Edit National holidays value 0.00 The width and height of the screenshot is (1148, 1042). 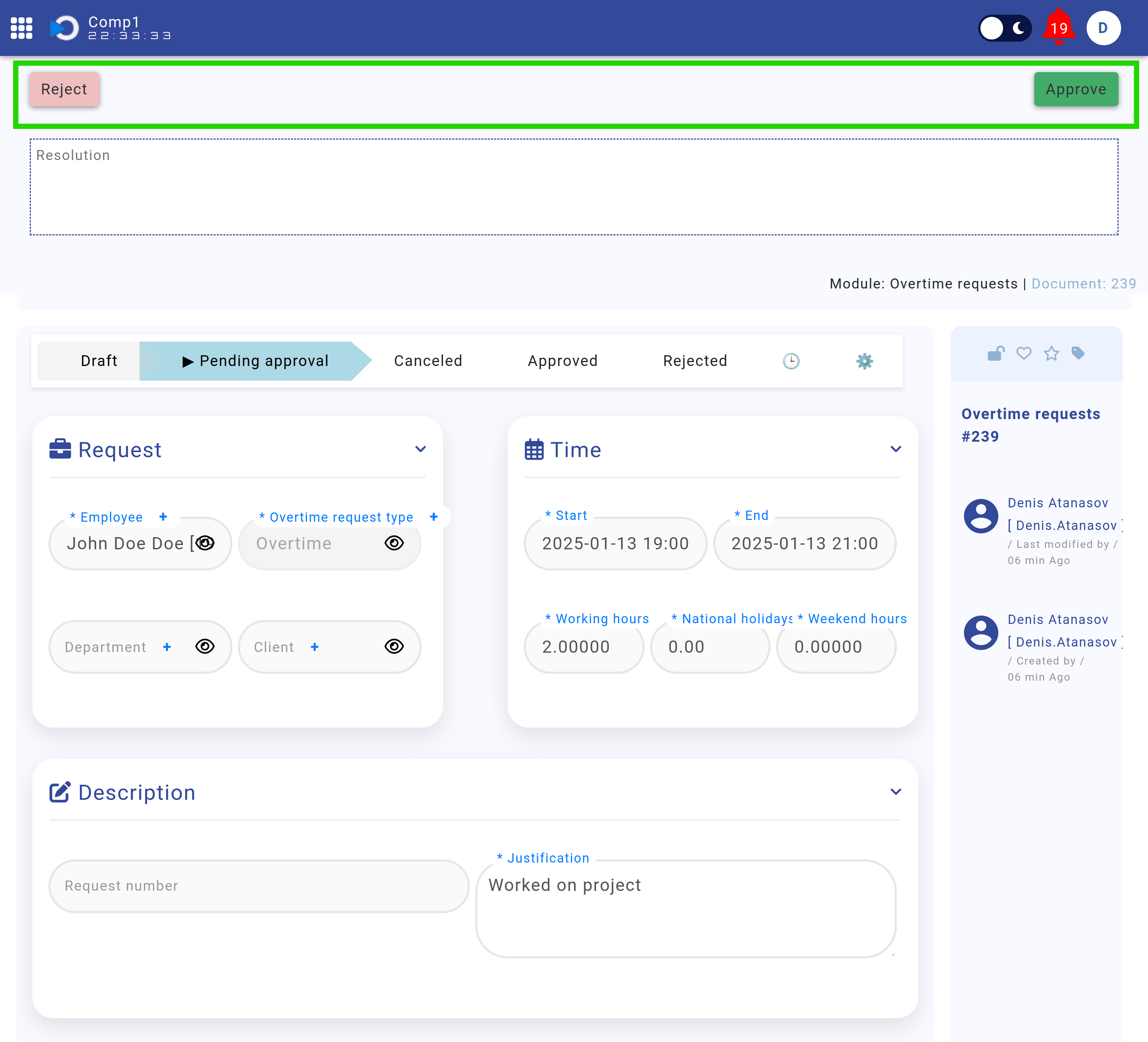pyautogui.click(x=710, y=647)
